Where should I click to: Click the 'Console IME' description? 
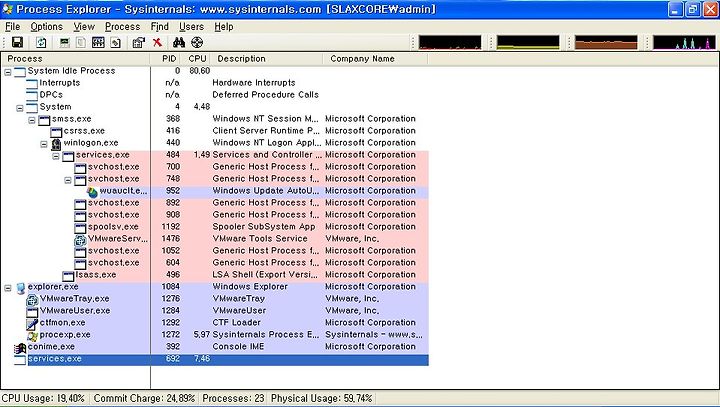(x=238, y=346)
